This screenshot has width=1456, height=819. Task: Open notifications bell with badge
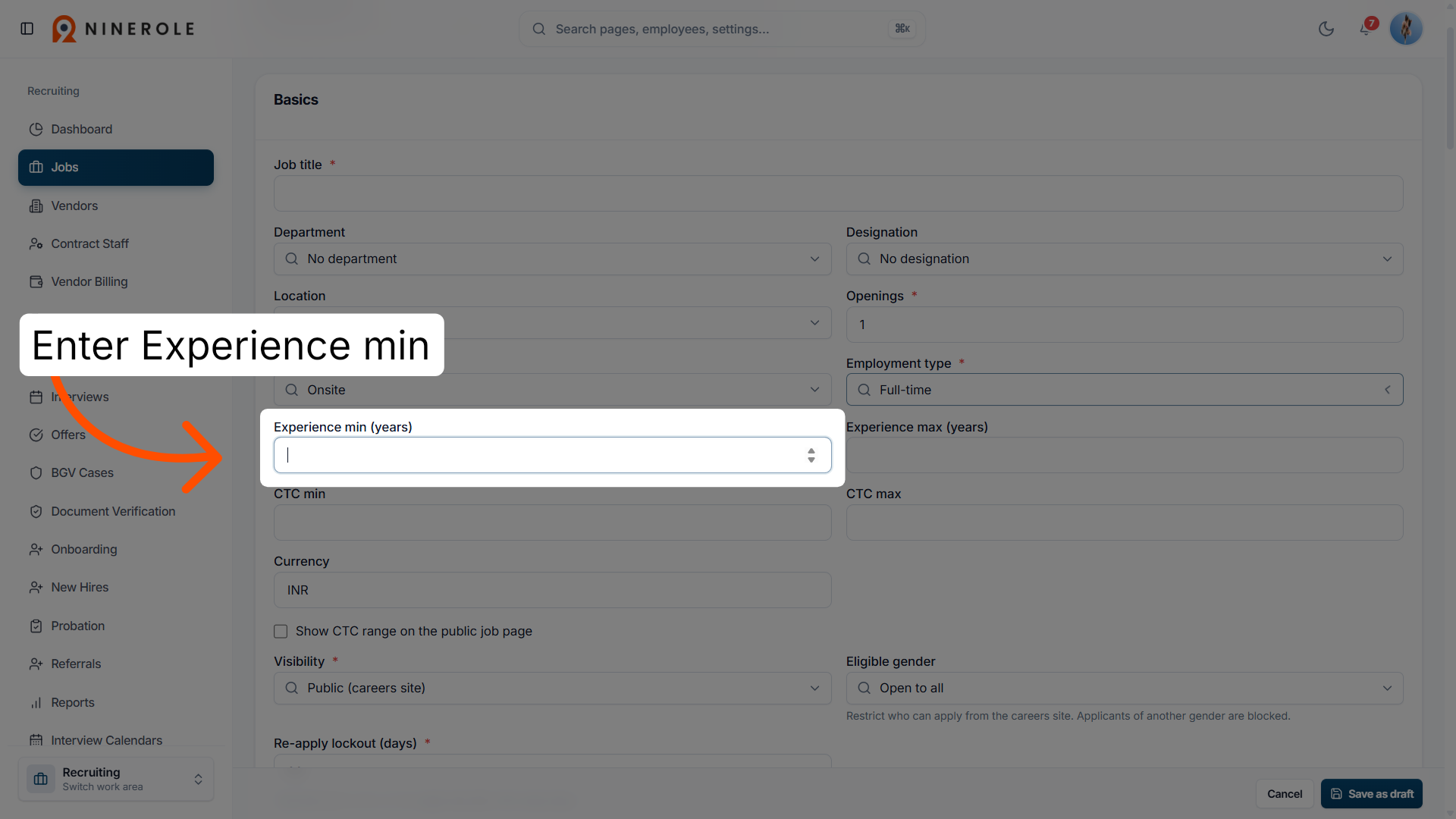1366,28
